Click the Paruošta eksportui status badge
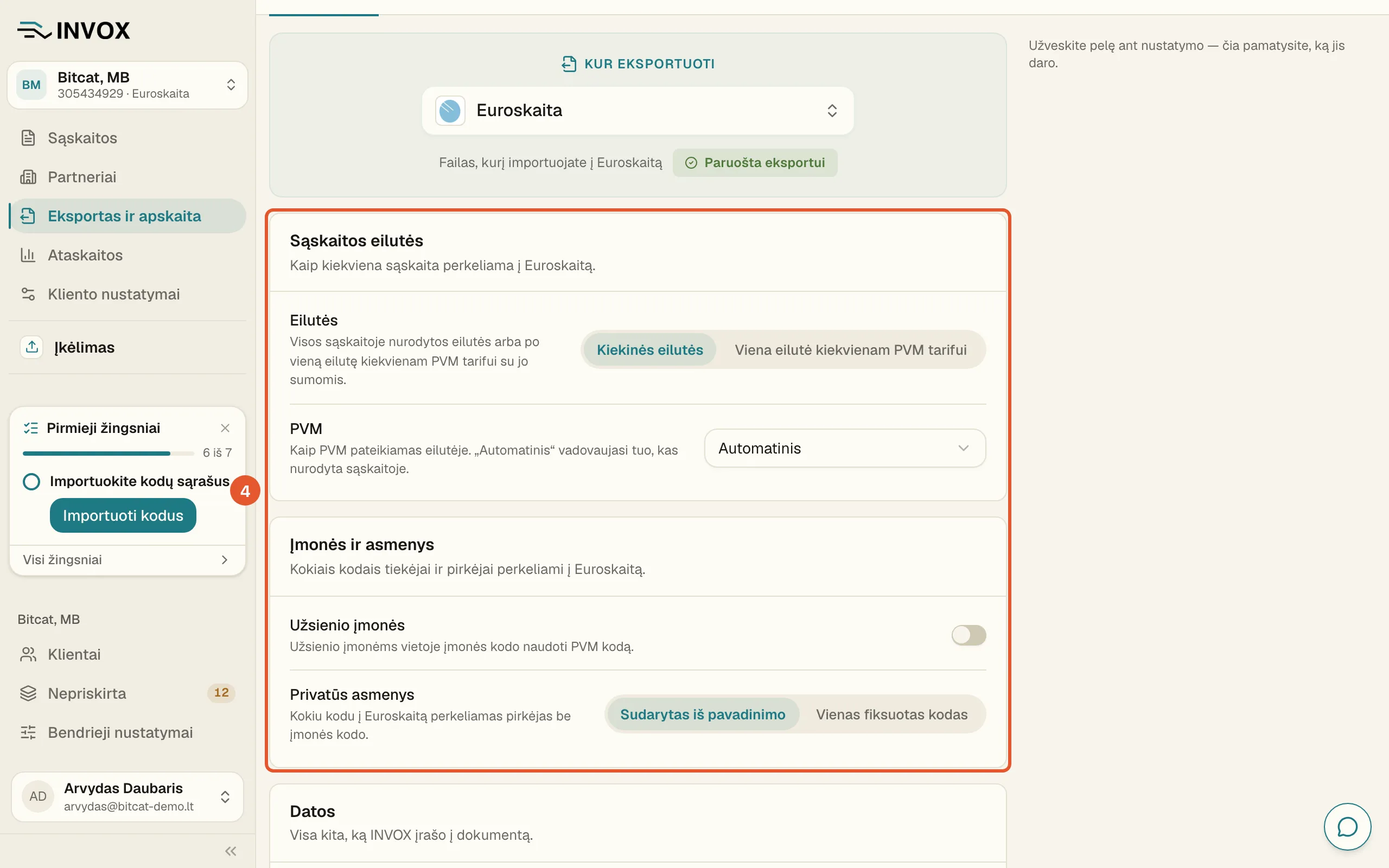The image size is (1389, 868). [x=755, y=162]
